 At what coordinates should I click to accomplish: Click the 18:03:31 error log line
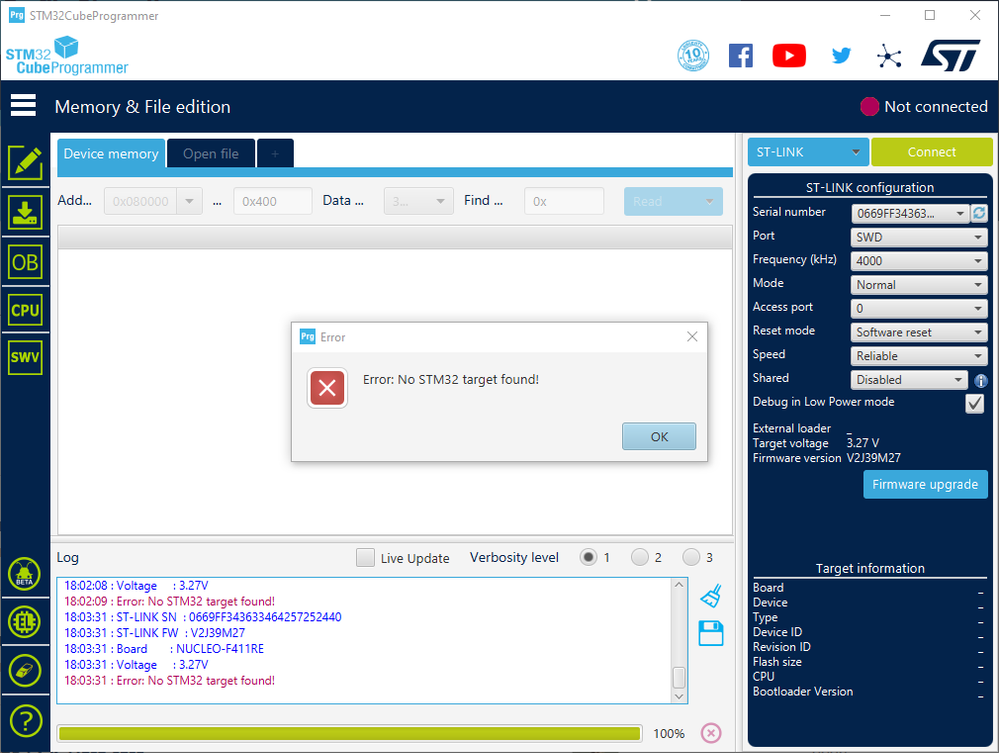[x=169, y=680]
